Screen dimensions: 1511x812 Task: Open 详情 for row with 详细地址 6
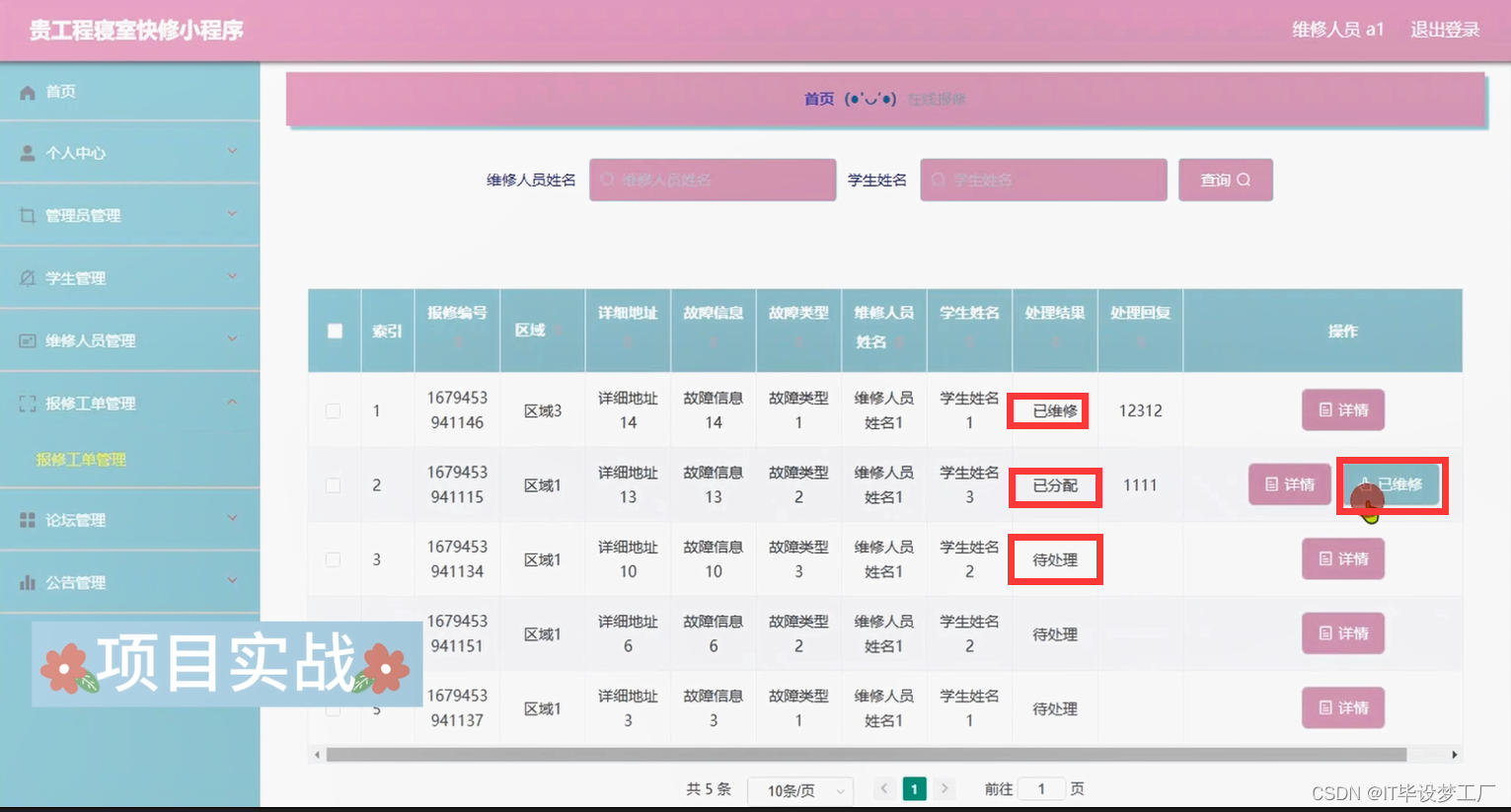[1343, 633]
